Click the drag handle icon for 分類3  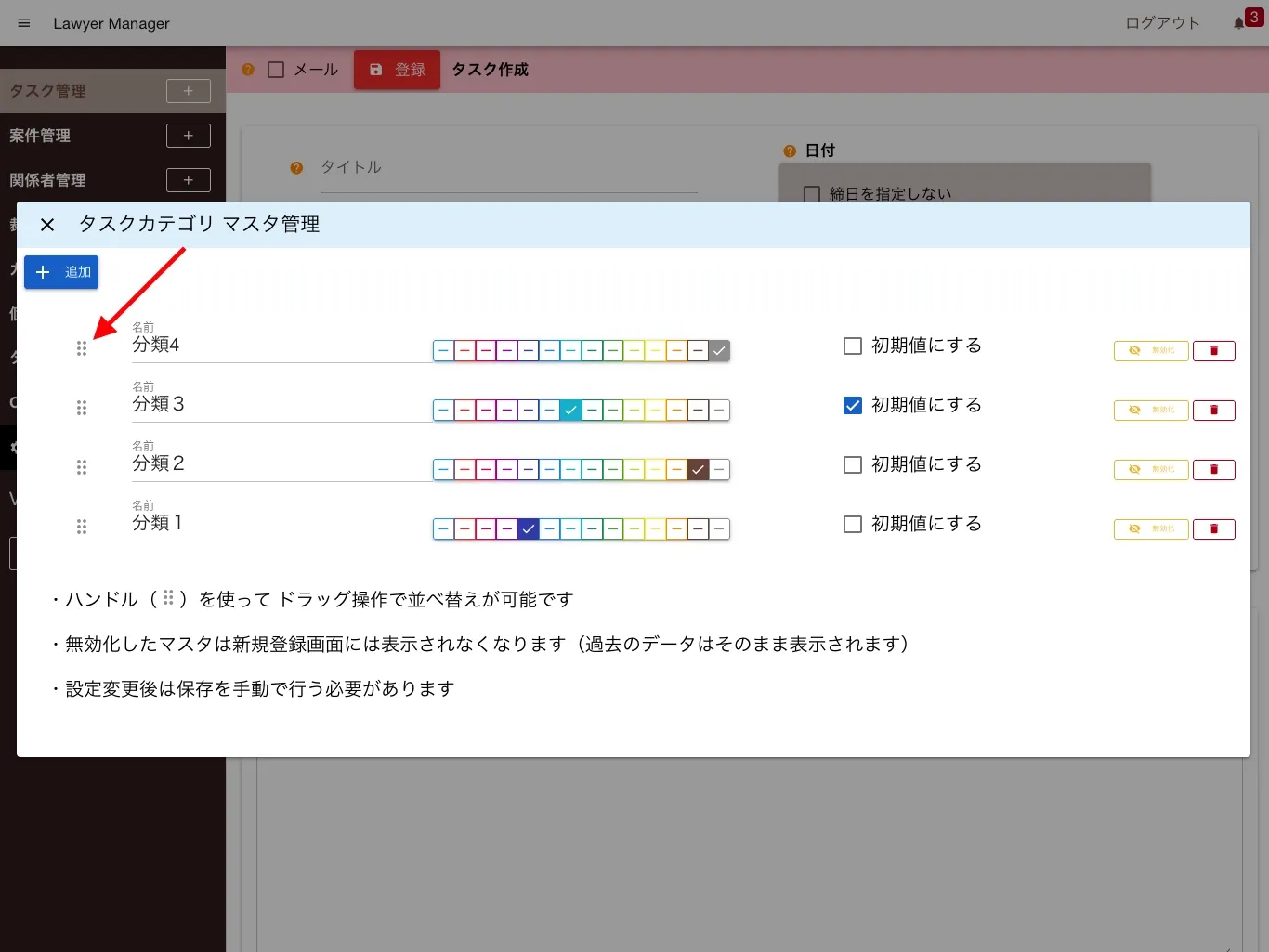click(82, 408)
